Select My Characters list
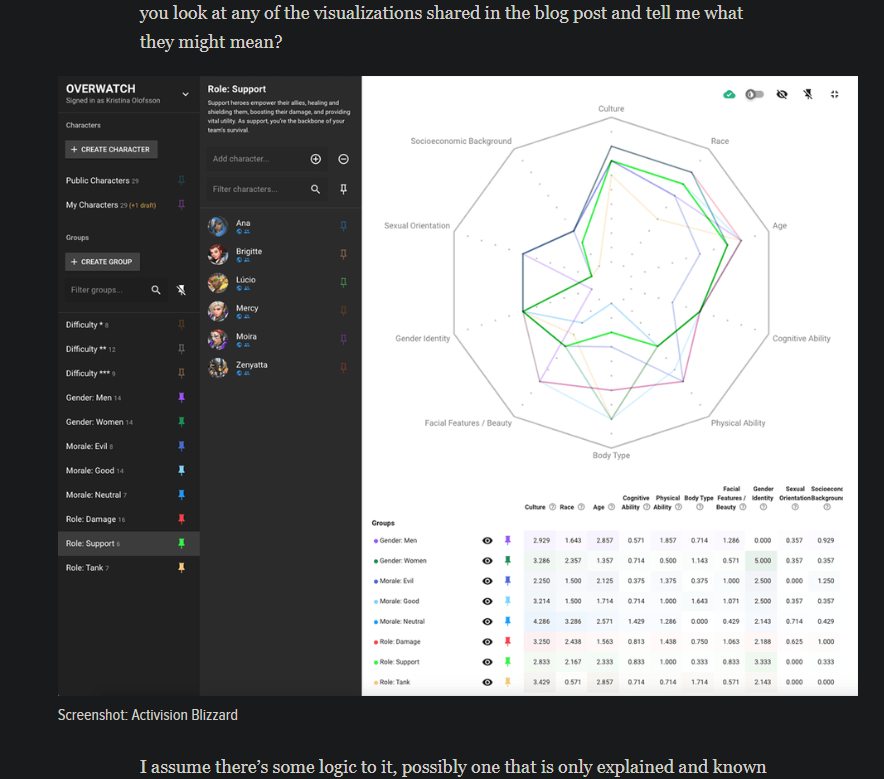884x779 pixels. click(111, 205)
